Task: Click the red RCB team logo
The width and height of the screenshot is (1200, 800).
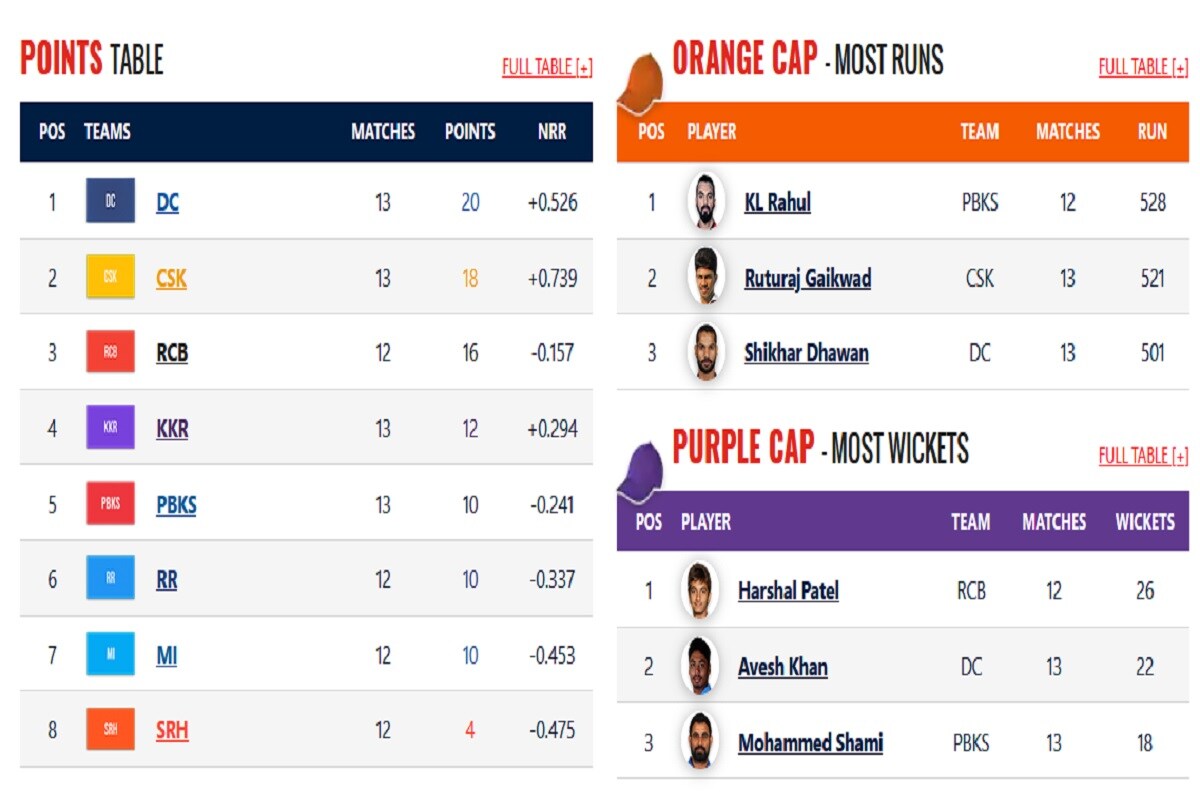Action: coord(110,352)
